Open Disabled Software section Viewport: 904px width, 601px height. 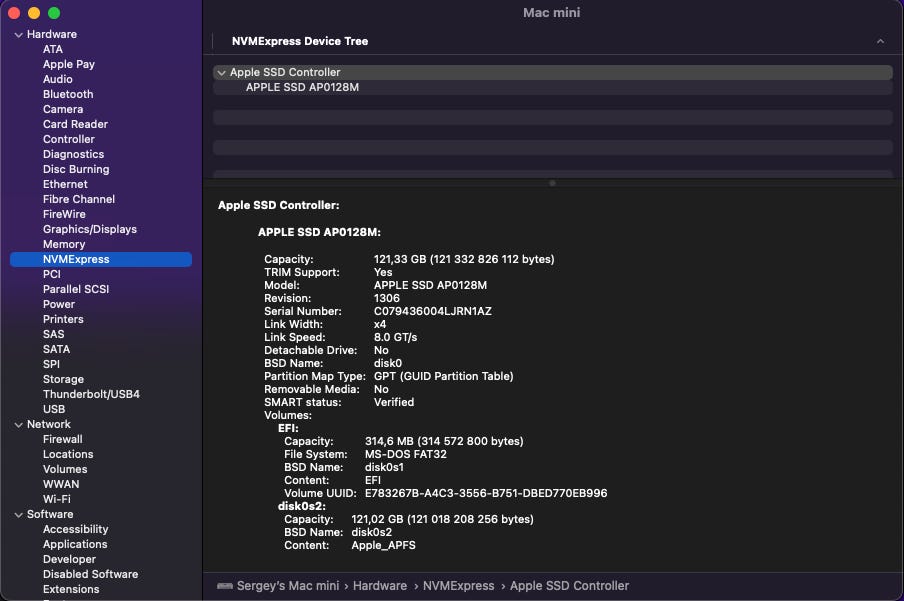click(x=91, y=574)
